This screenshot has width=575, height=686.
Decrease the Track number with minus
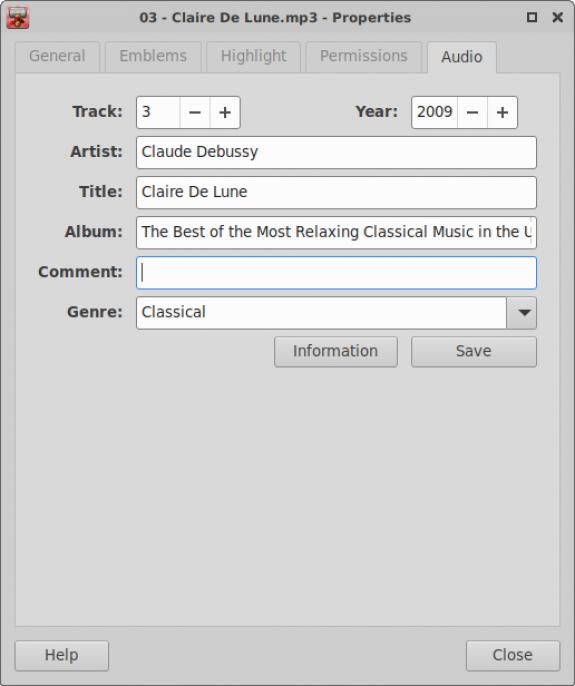coord(195,112)
